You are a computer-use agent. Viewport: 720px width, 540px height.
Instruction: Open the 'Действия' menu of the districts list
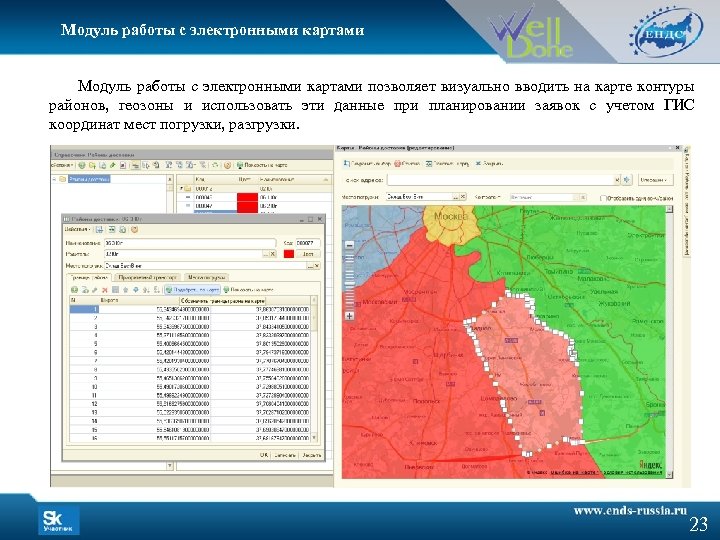click(62, 165)
